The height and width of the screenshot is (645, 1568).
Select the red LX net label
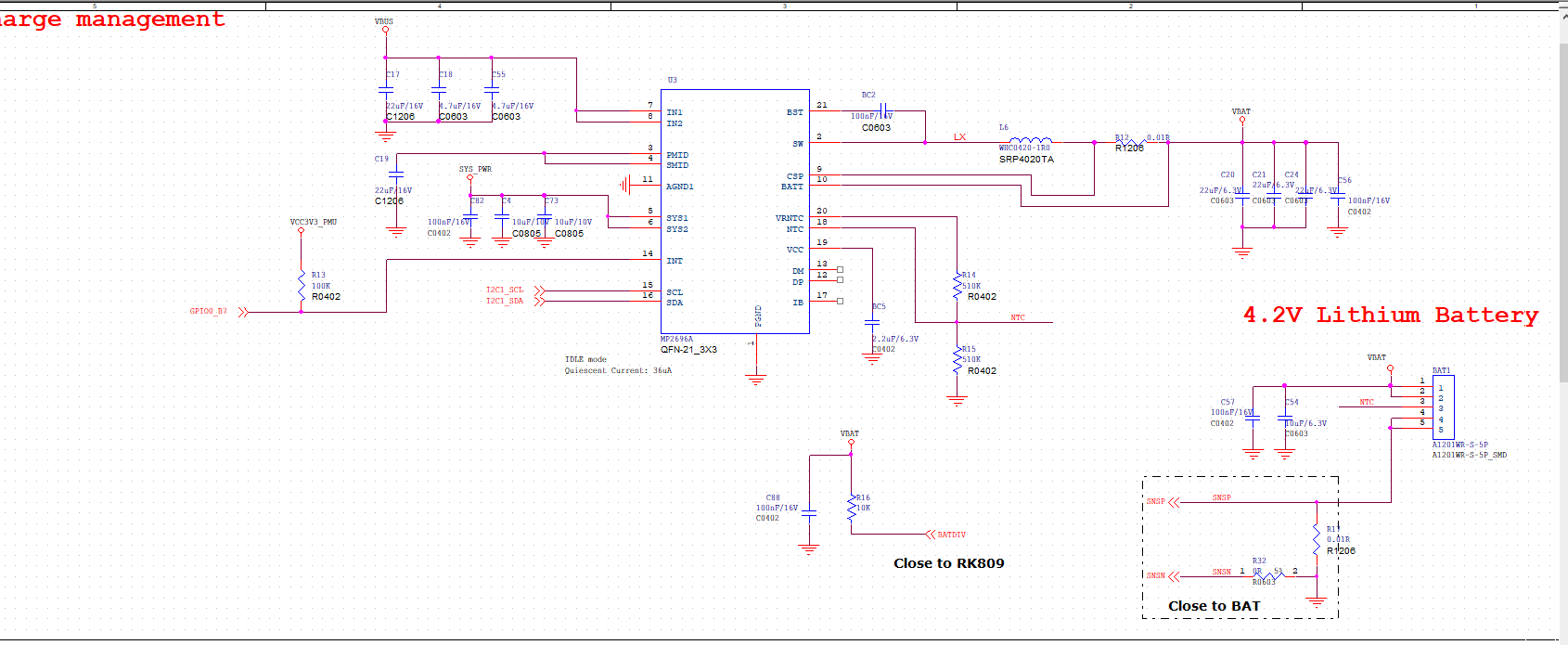point(959,137)
